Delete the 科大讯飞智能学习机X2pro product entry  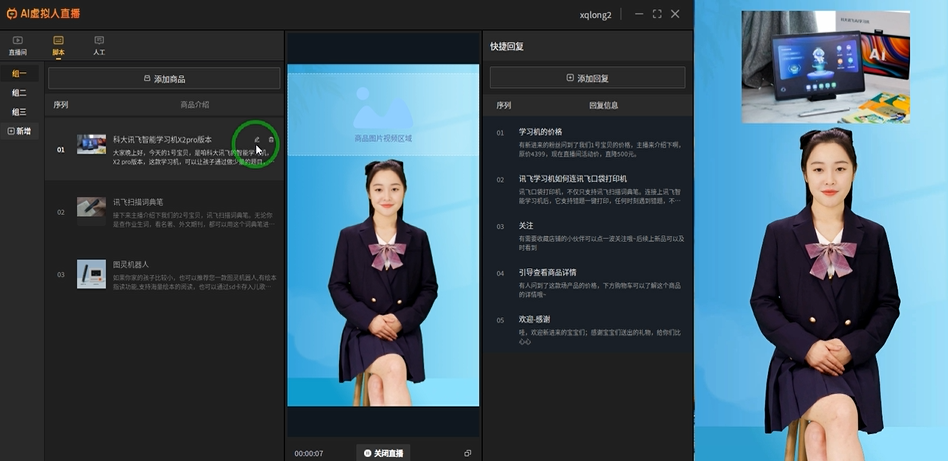271,140
